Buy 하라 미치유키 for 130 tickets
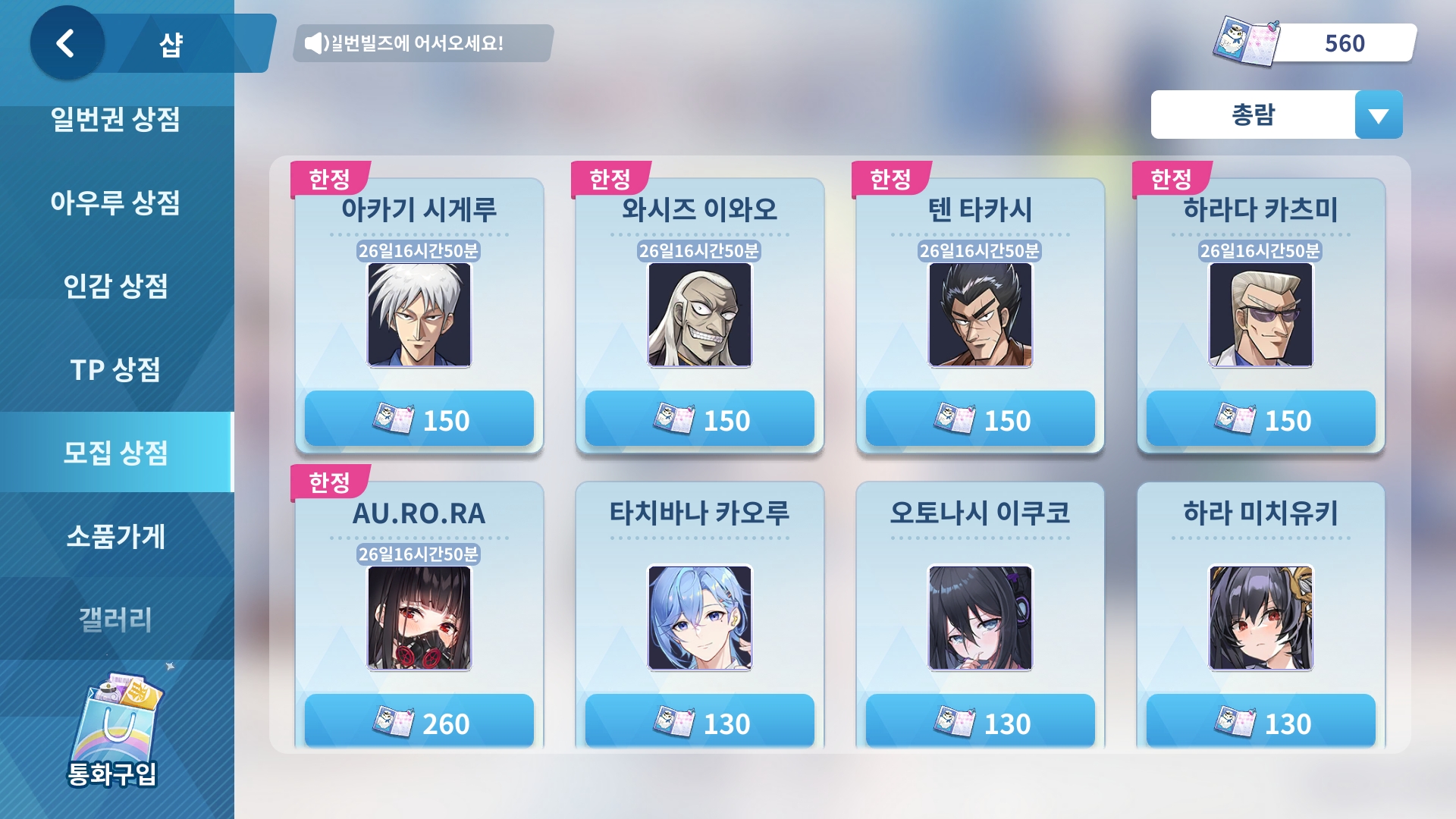The height and width of the screenshot is (819, 1456). (1261, 721)
